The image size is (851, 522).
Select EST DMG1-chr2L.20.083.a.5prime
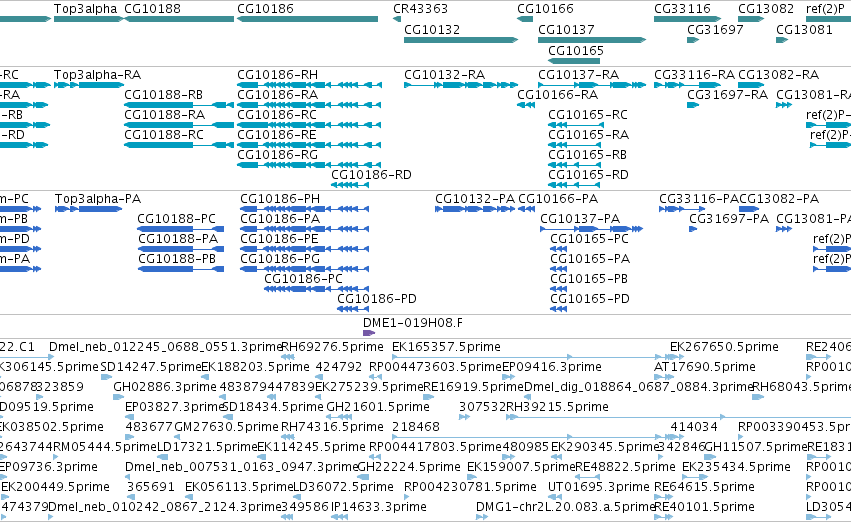566,507
